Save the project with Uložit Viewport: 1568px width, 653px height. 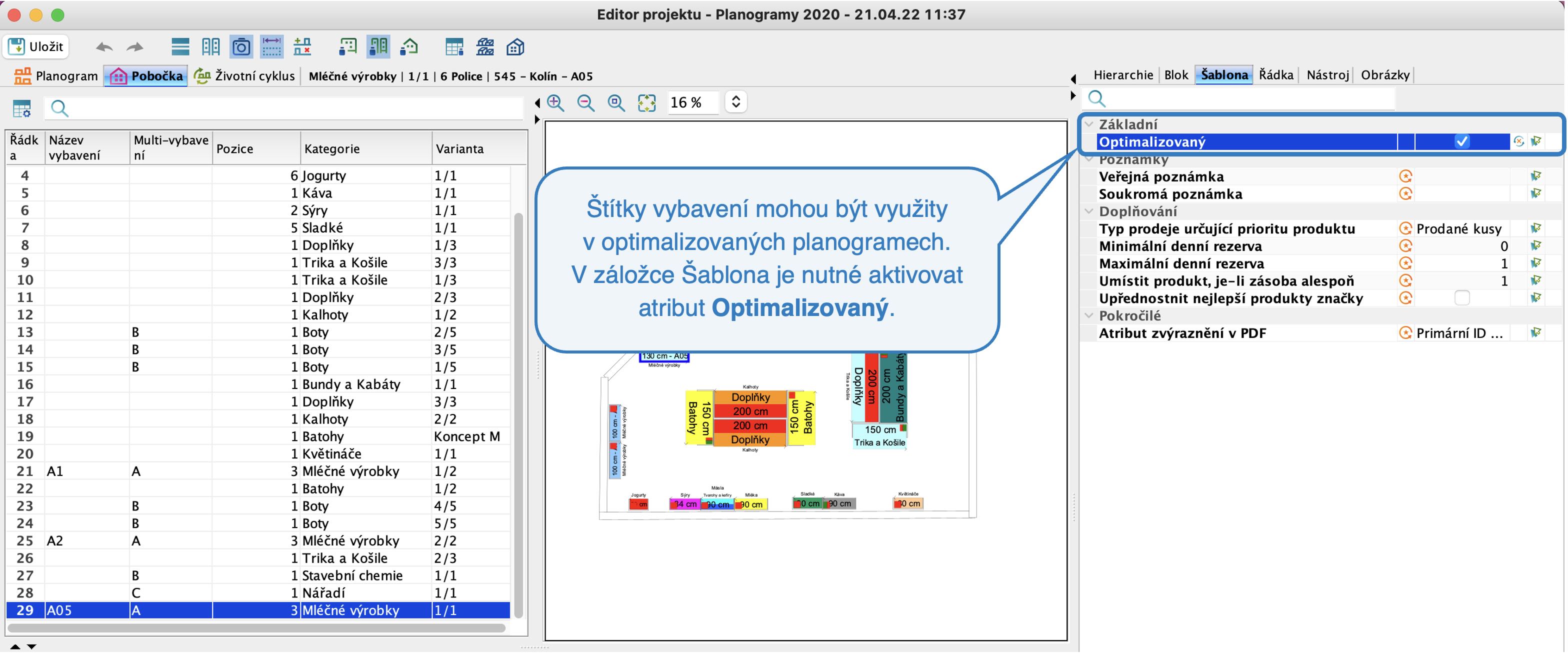[36, 47]
